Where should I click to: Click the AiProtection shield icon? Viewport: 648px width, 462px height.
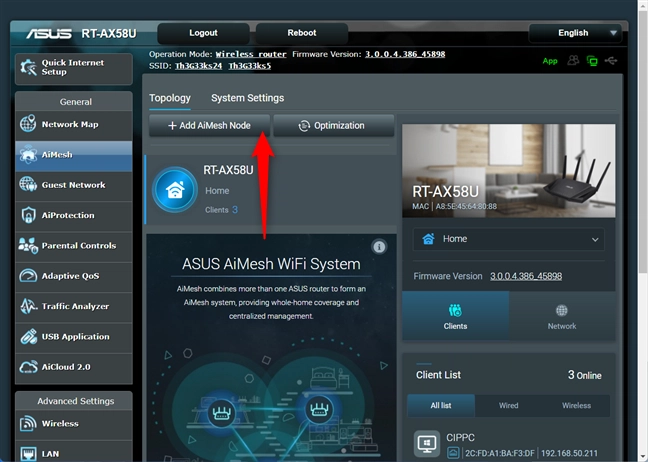tap(28, 215)
